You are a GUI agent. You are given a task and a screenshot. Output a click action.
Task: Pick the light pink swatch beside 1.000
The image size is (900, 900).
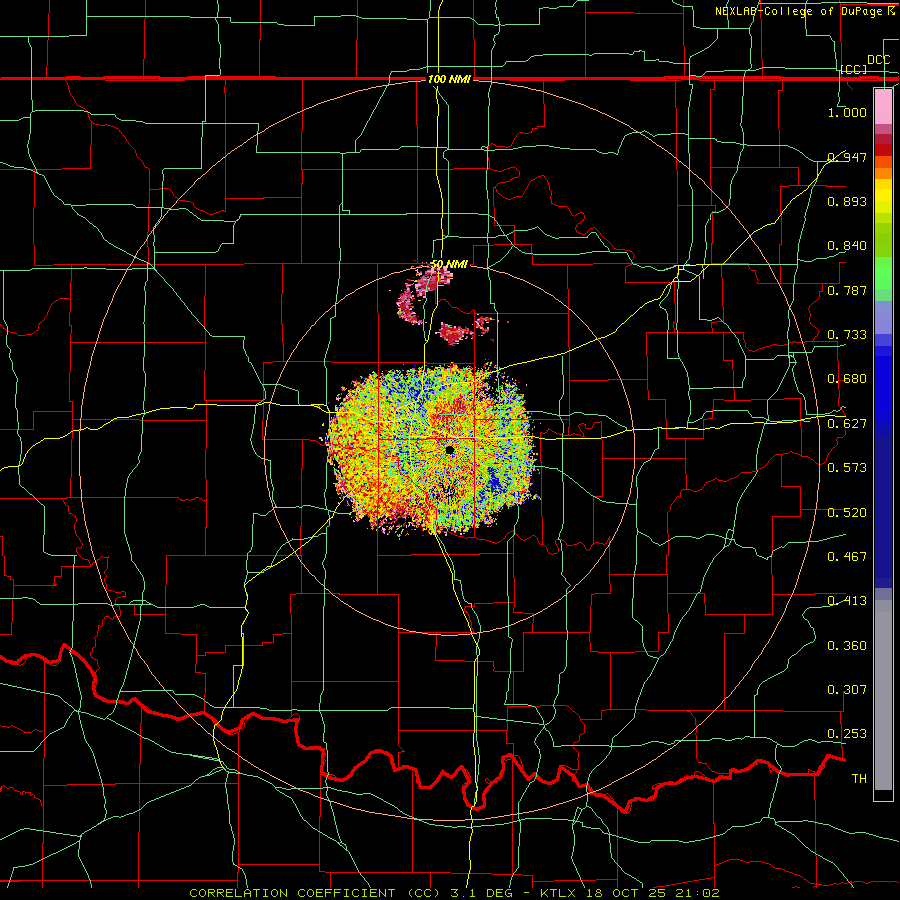(x=883, y=107)
